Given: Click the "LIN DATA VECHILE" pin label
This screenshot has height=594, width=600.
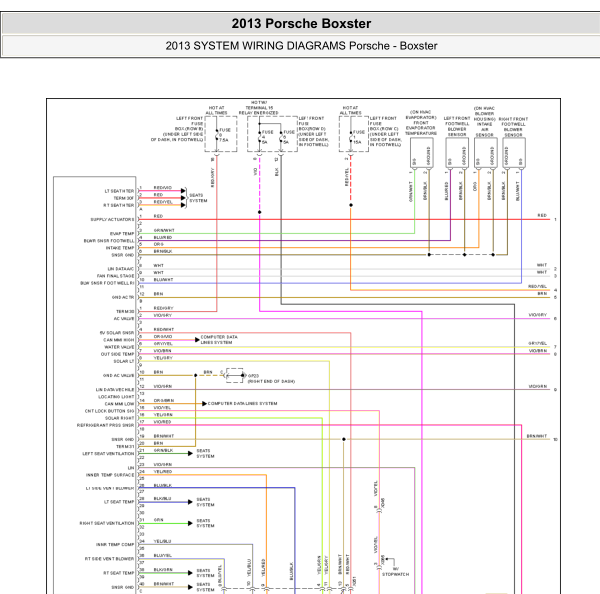Looking at the screenshot, I should (x=115, y=390).
